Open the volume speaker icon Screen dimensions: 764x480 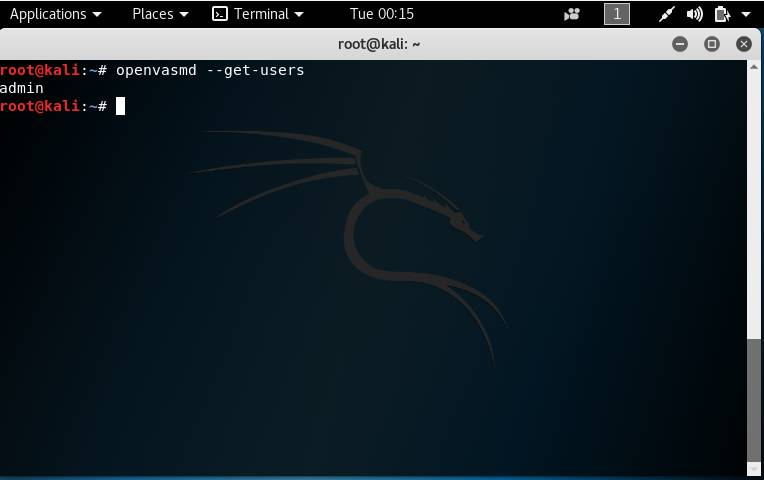[694, 14]
